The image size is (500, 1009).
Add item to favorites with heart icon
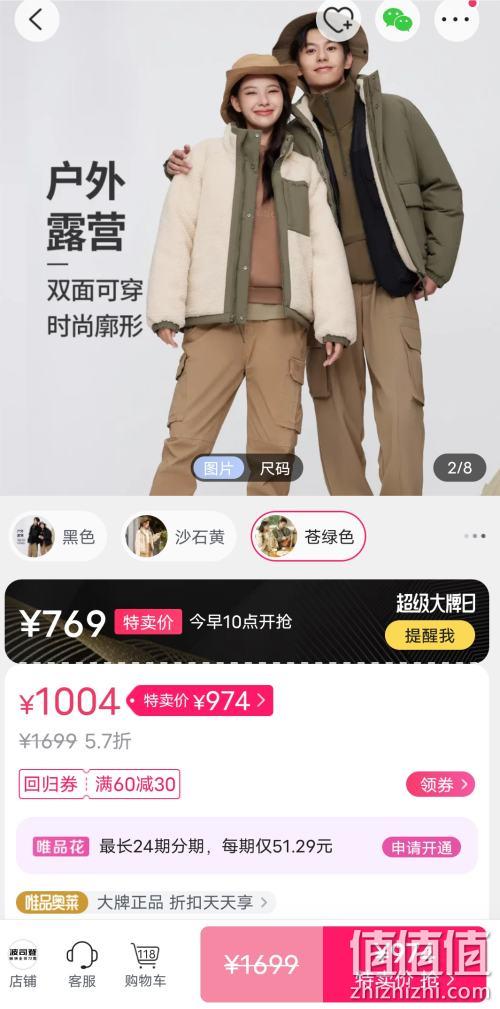point(338,19)
